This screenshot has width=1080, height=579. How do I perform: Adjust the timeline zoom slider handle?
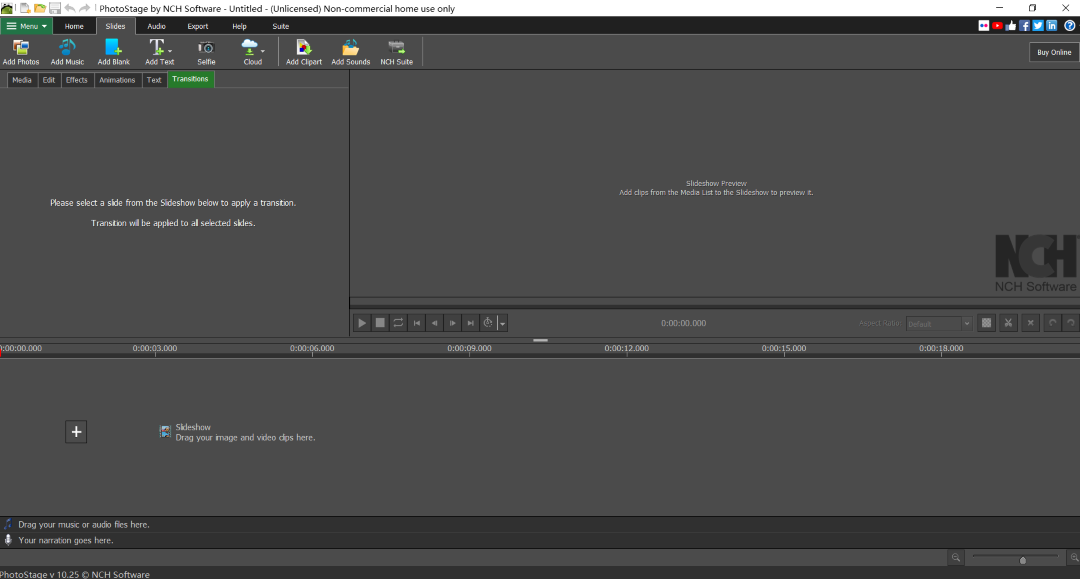[x=1022, y=560]
